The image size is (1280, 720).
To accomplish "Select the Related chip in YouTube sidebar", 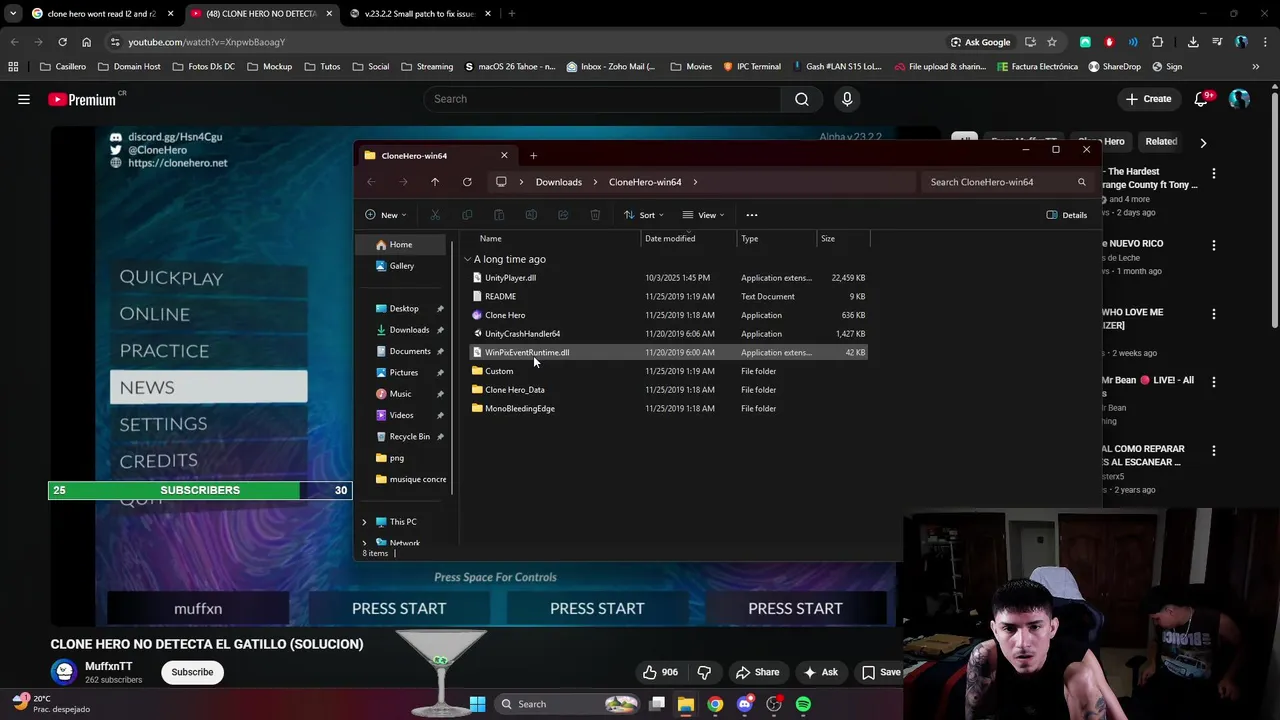I will (1161, 142).
